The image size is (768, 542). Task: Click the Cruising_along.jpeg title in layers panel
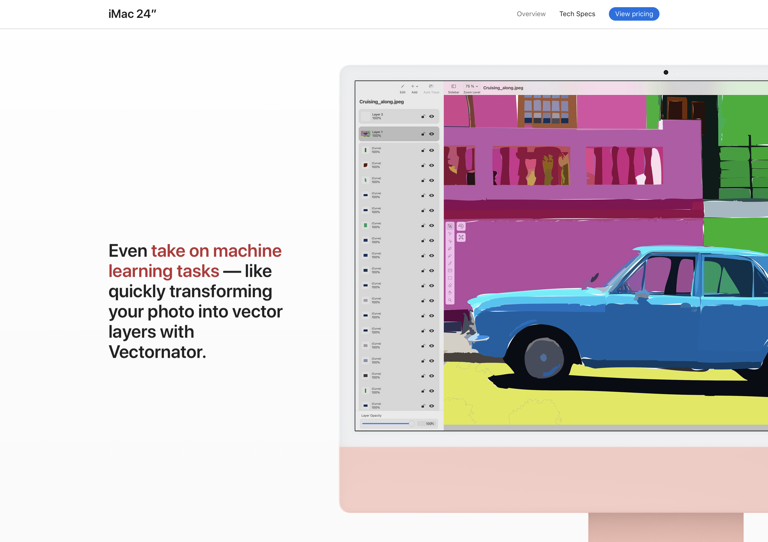point(382,102)
